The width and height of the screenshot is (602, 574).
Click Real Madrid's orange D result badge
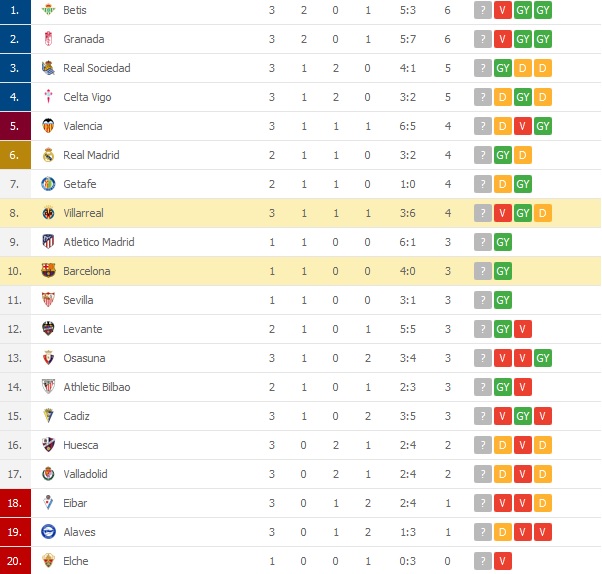[x=523, y=155]
